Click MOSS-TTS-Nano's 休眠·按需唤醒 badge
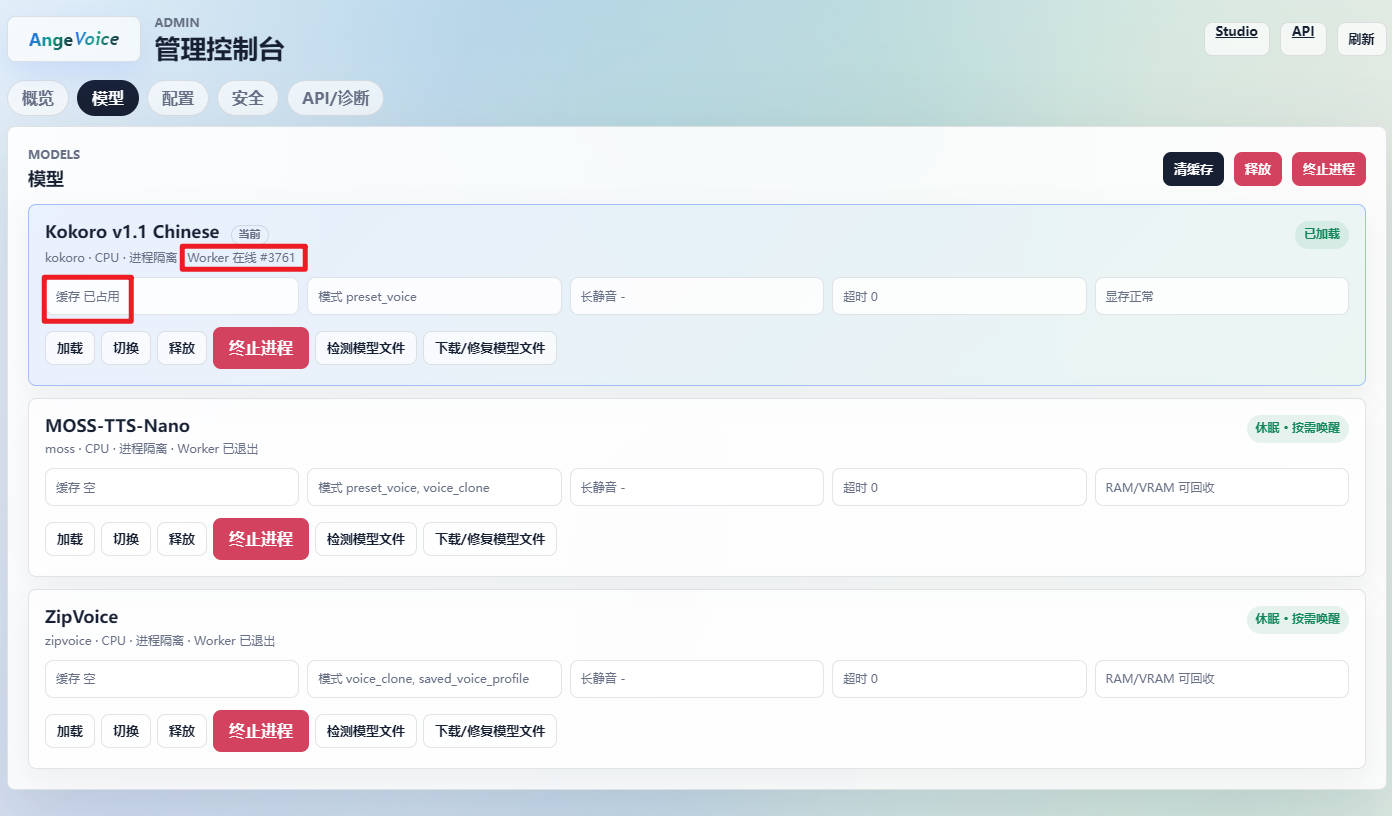The width and height of the screenshot is (1392, 816). pyautogui.click(x=1298, y=429)
